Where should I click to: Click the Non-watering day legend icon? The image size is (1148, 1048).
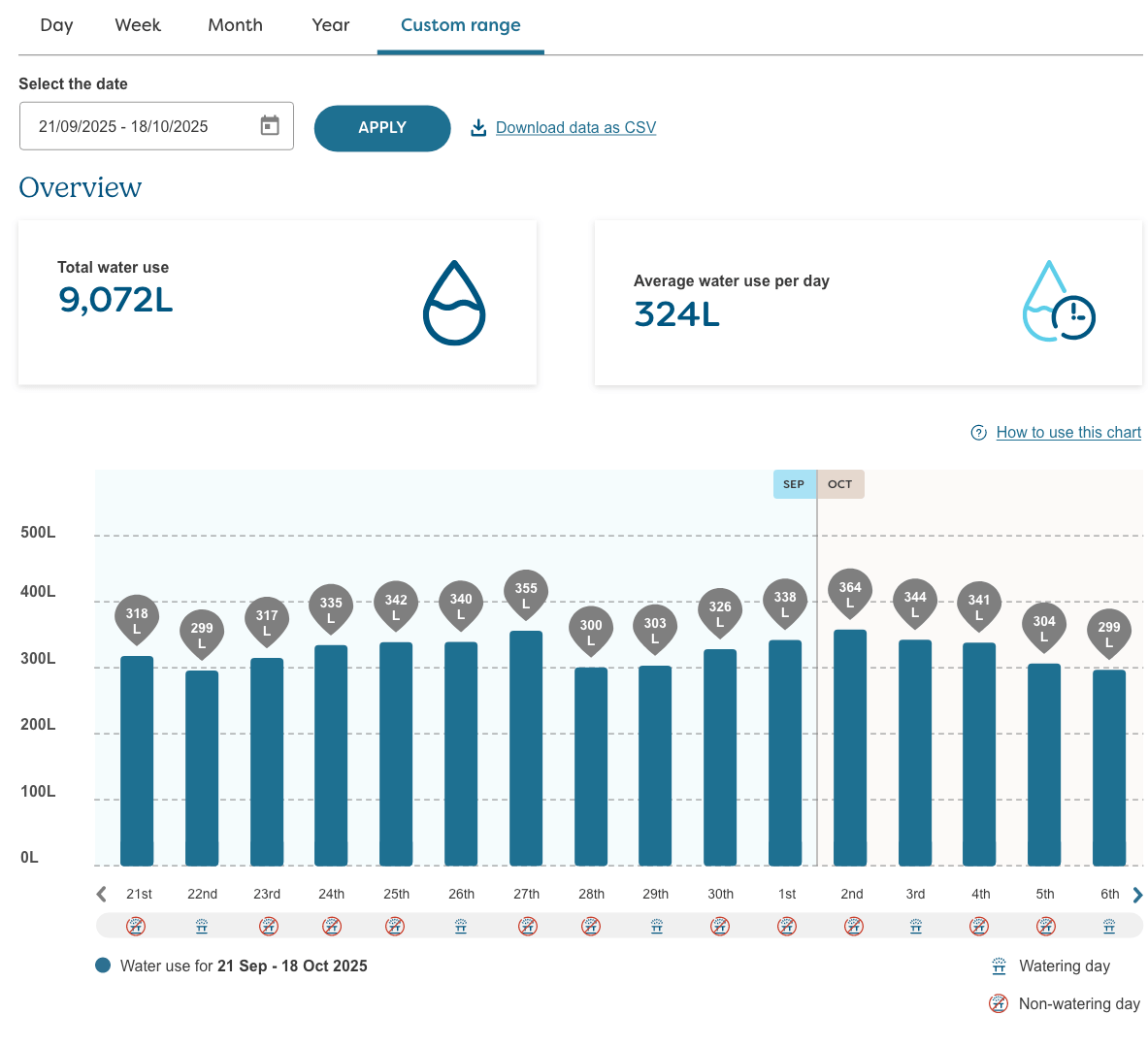(998, 1003)
